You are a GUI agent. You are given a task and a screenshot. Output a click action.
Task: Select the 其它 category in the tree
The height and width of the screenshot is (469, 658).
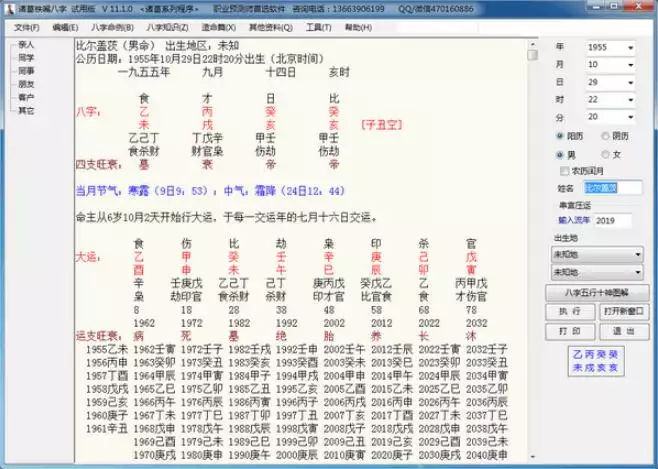(26, 111)
